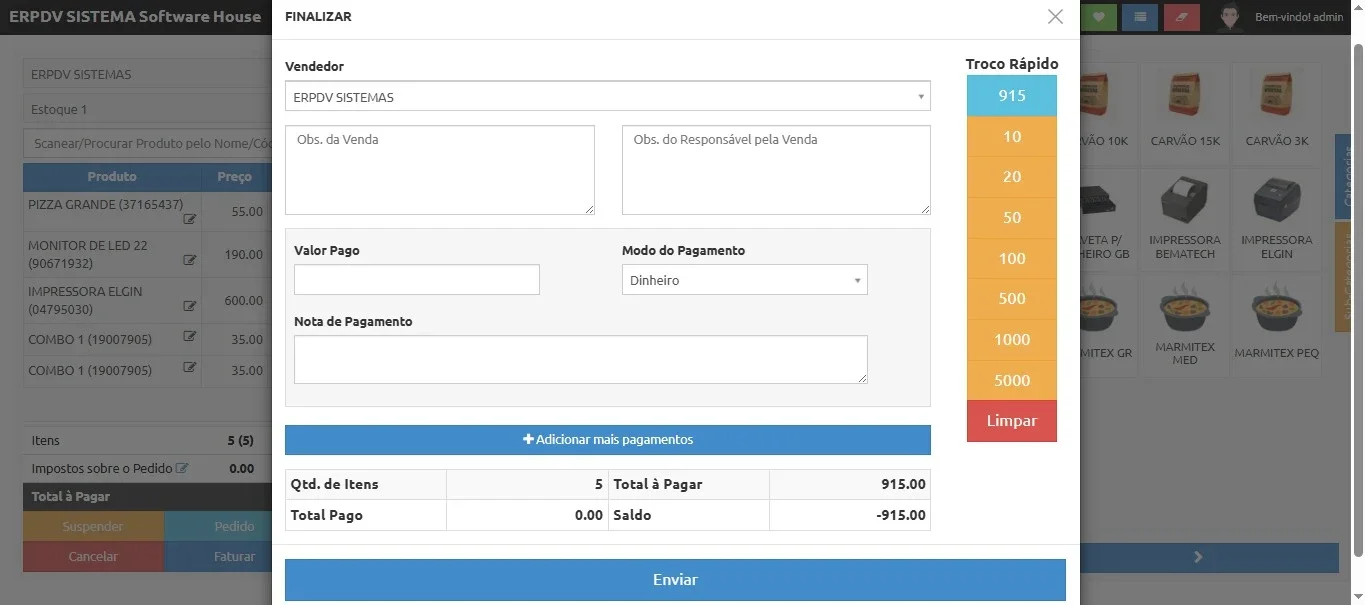This screenshot has width=1365, height=605.
Task: Submit the sale with Enviar
Action: tap(675, 580)
